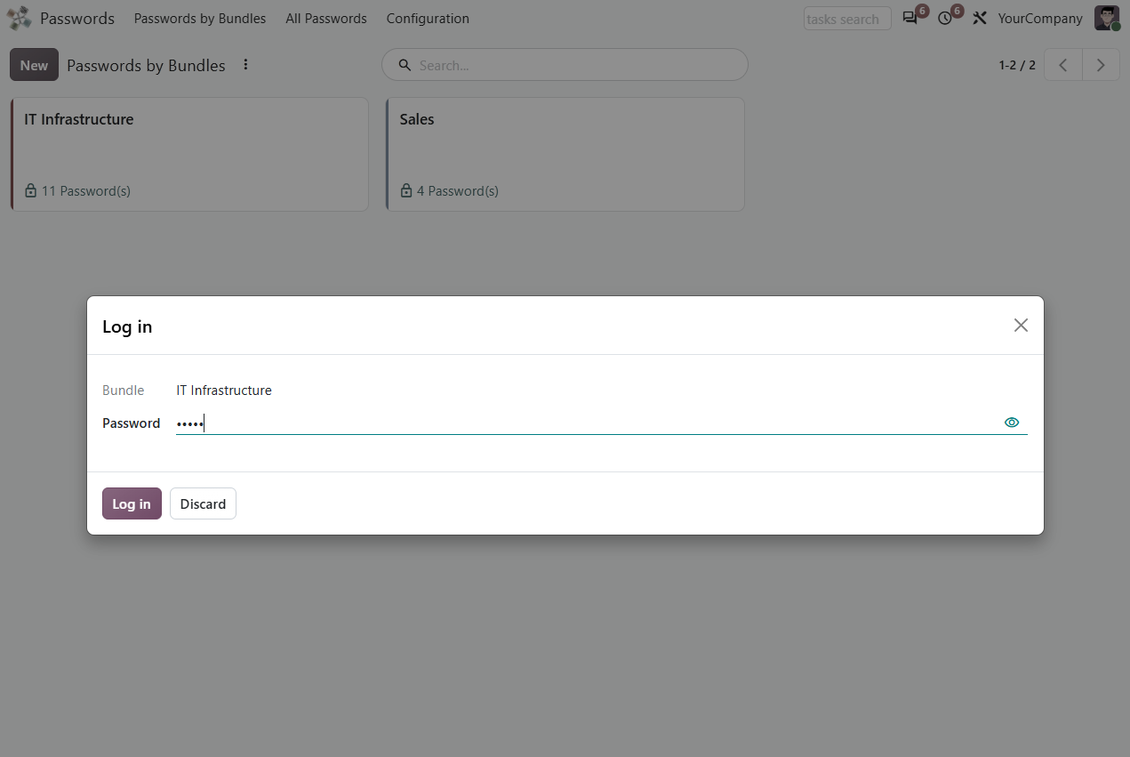
Task: Click the Log in button
Action: [x=132, y=503]
